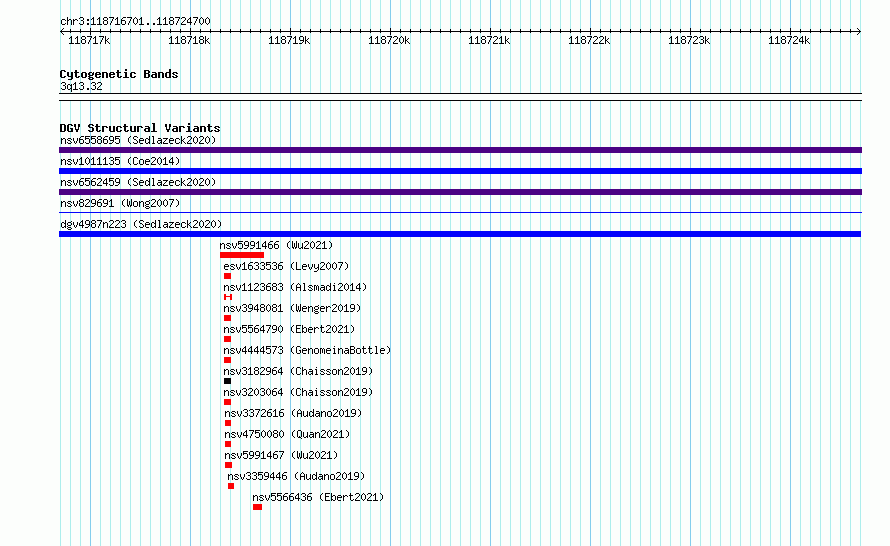Click the nsv4444573 (GenomeinaBottle) label

pyautogui.click(x=307, y=350)
